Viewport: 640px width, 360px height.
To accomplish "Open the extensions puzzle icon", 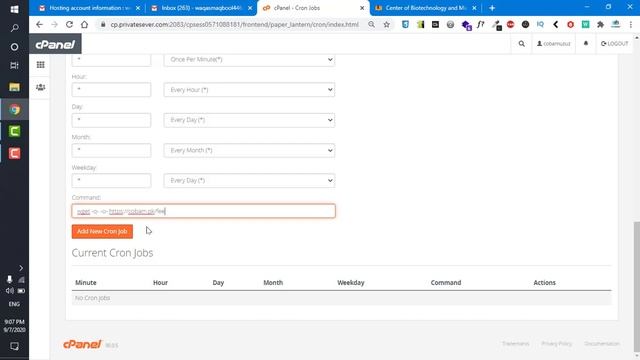I will tap(600, 24).
